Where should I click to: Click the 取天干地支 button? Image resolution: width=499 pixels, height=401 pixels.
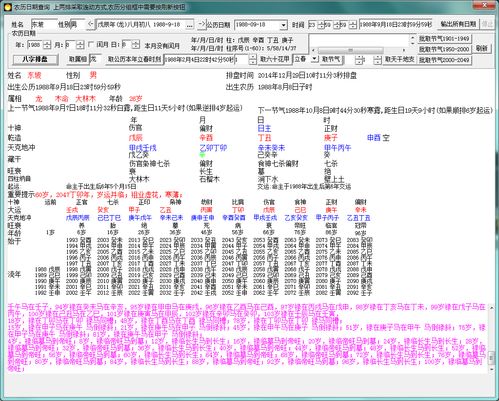tap(400, 59)
